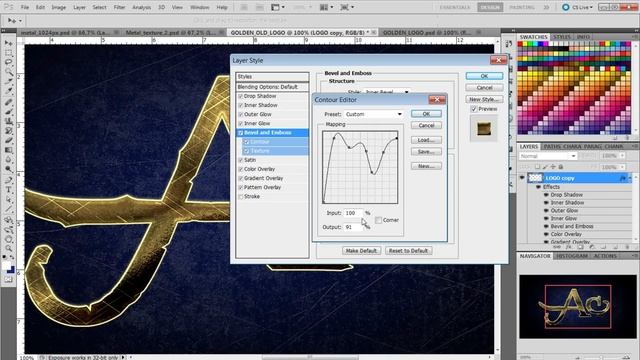
Task: Select the Move tool
Action: [9, 43]
